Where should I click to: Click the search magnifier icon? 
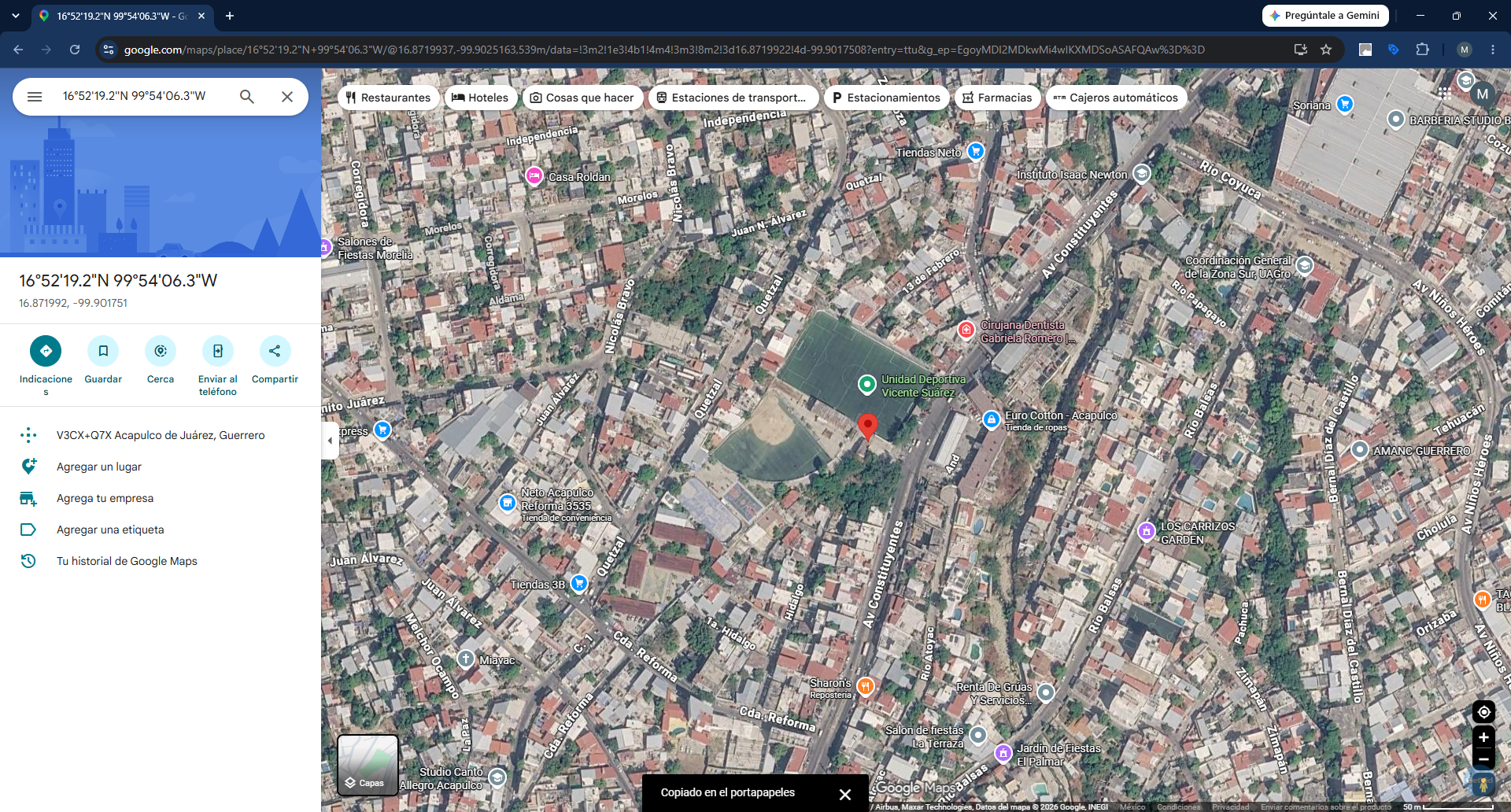tap(247, 97)
